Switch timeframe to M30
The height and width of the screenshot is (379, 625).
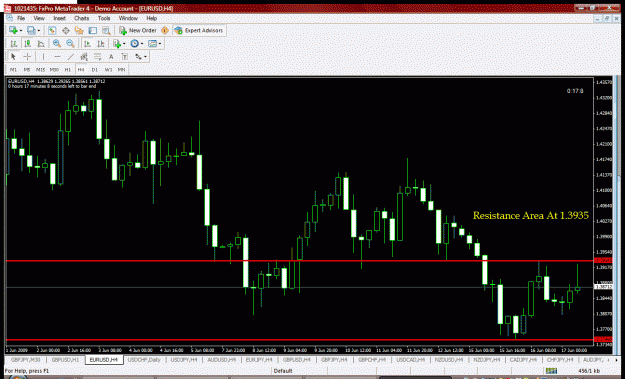coord(54,69)
